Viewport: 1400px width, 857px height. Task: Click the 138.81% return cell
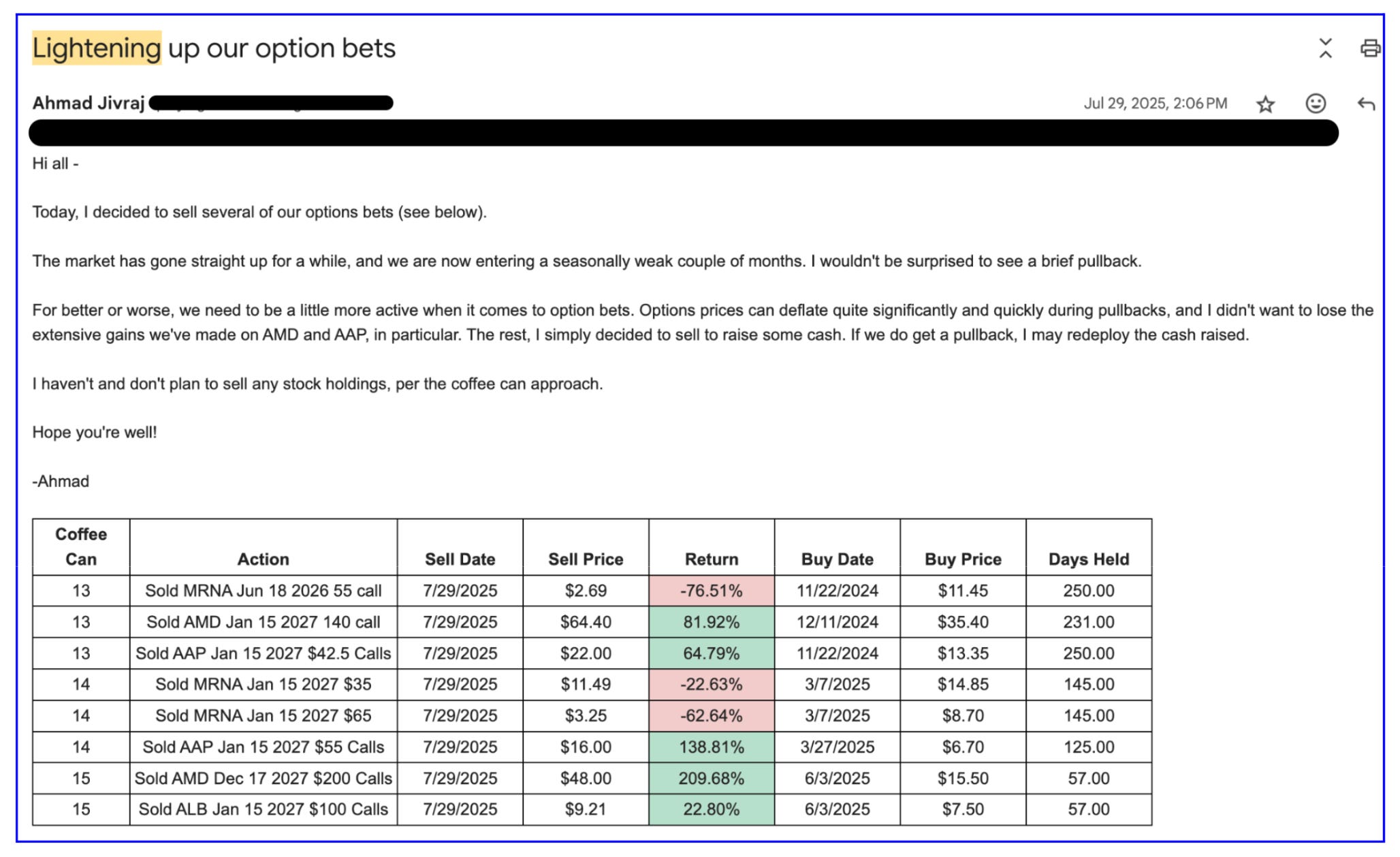[x=711, y=747]
